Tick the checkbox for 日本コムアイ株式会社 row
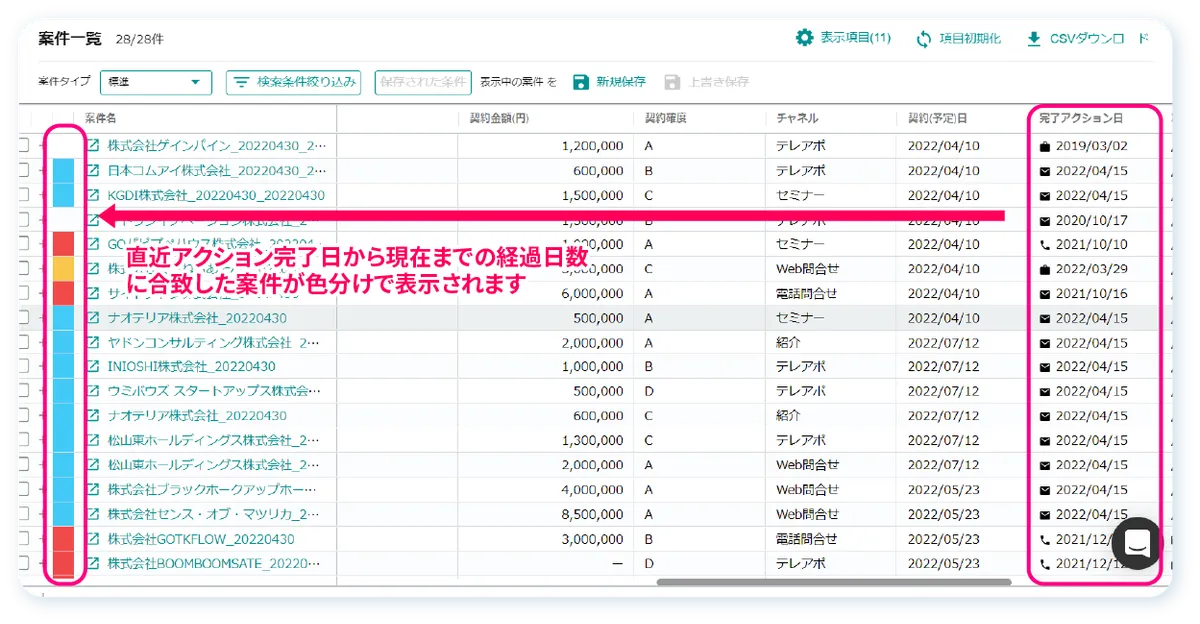 click(x=22, y=171)
